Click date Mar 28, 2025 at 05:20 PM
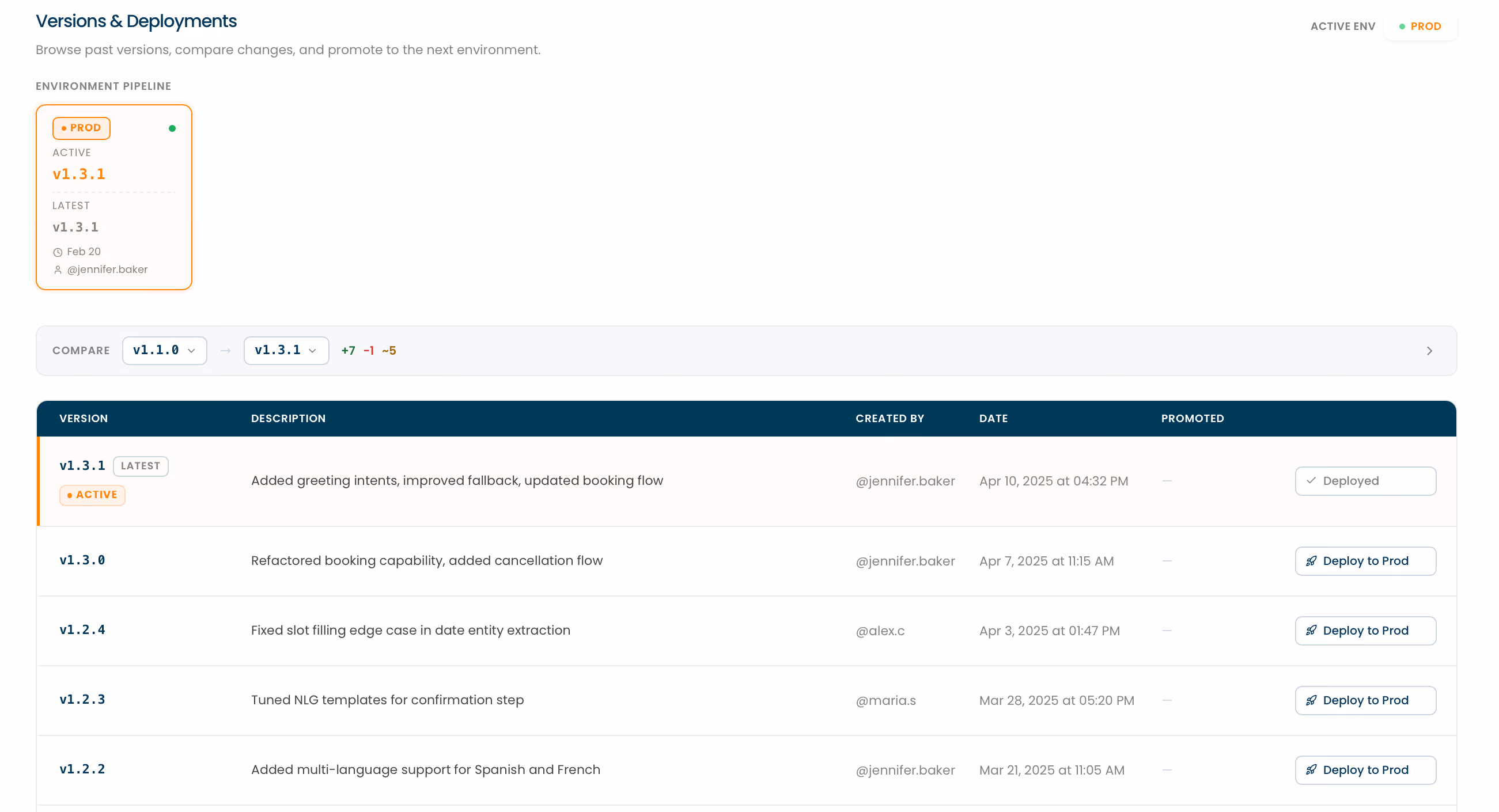Screen dimensions: 1499x812 tap(1057, 700)
